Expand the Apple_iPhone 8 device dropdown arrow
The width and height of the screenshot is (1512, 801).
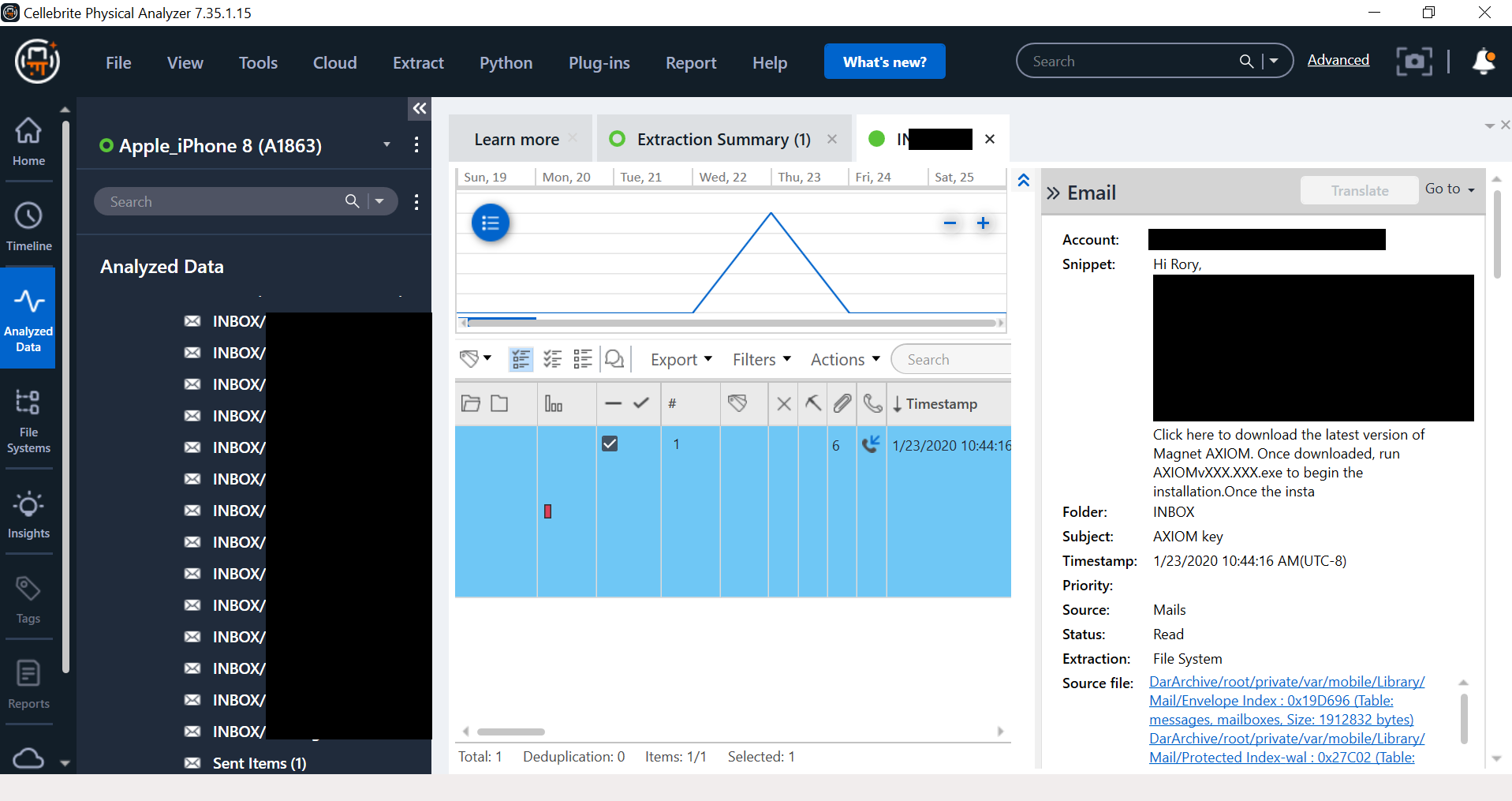(386, 144)
